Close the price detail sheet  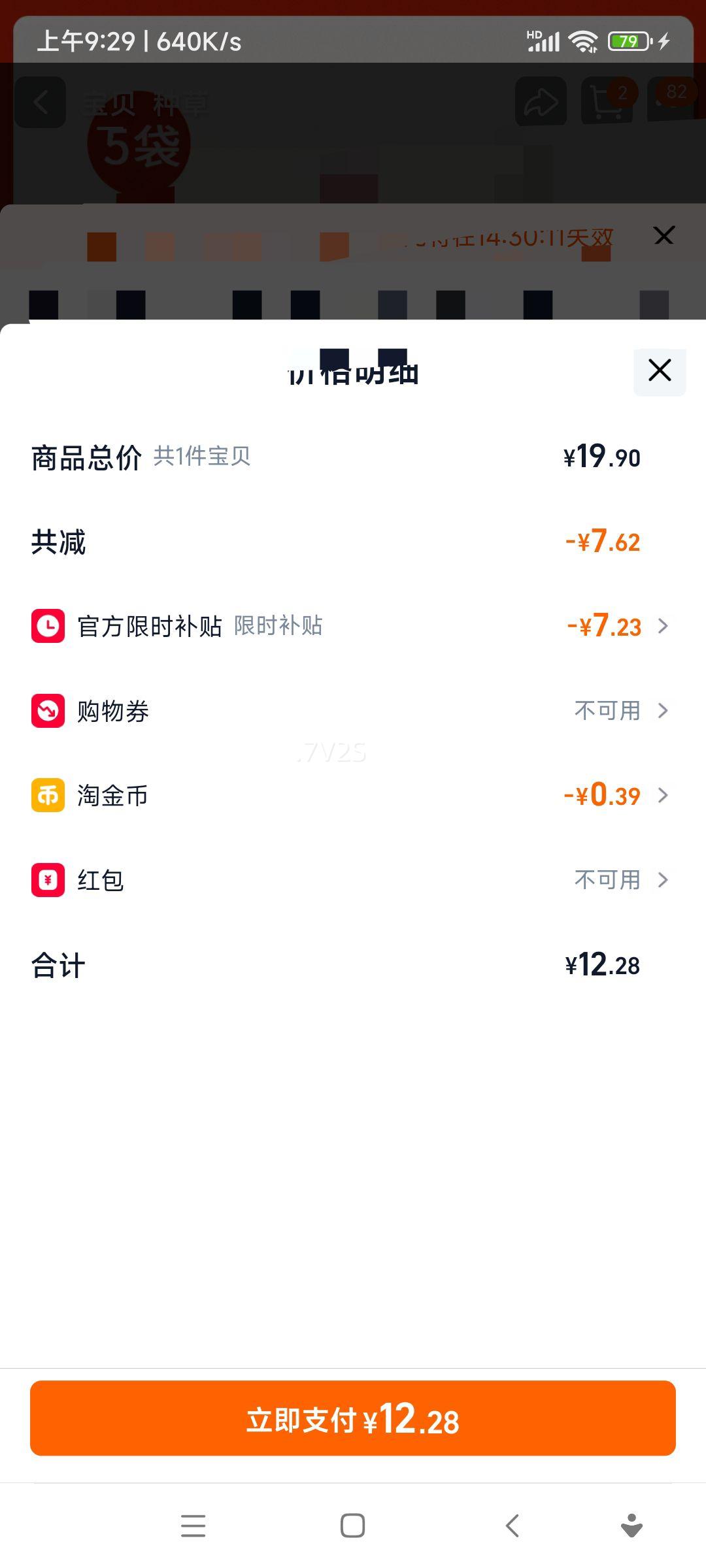[660, 371]
